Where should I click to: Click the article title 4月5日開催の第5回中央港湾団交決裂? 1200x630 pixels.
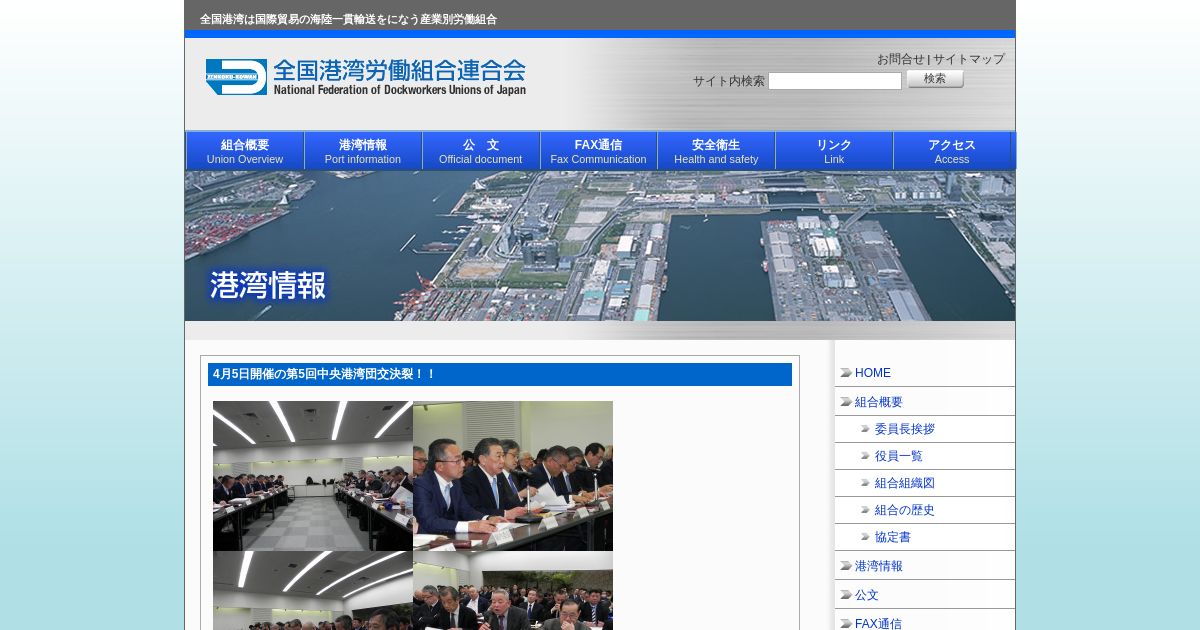[x=324, y=374]
